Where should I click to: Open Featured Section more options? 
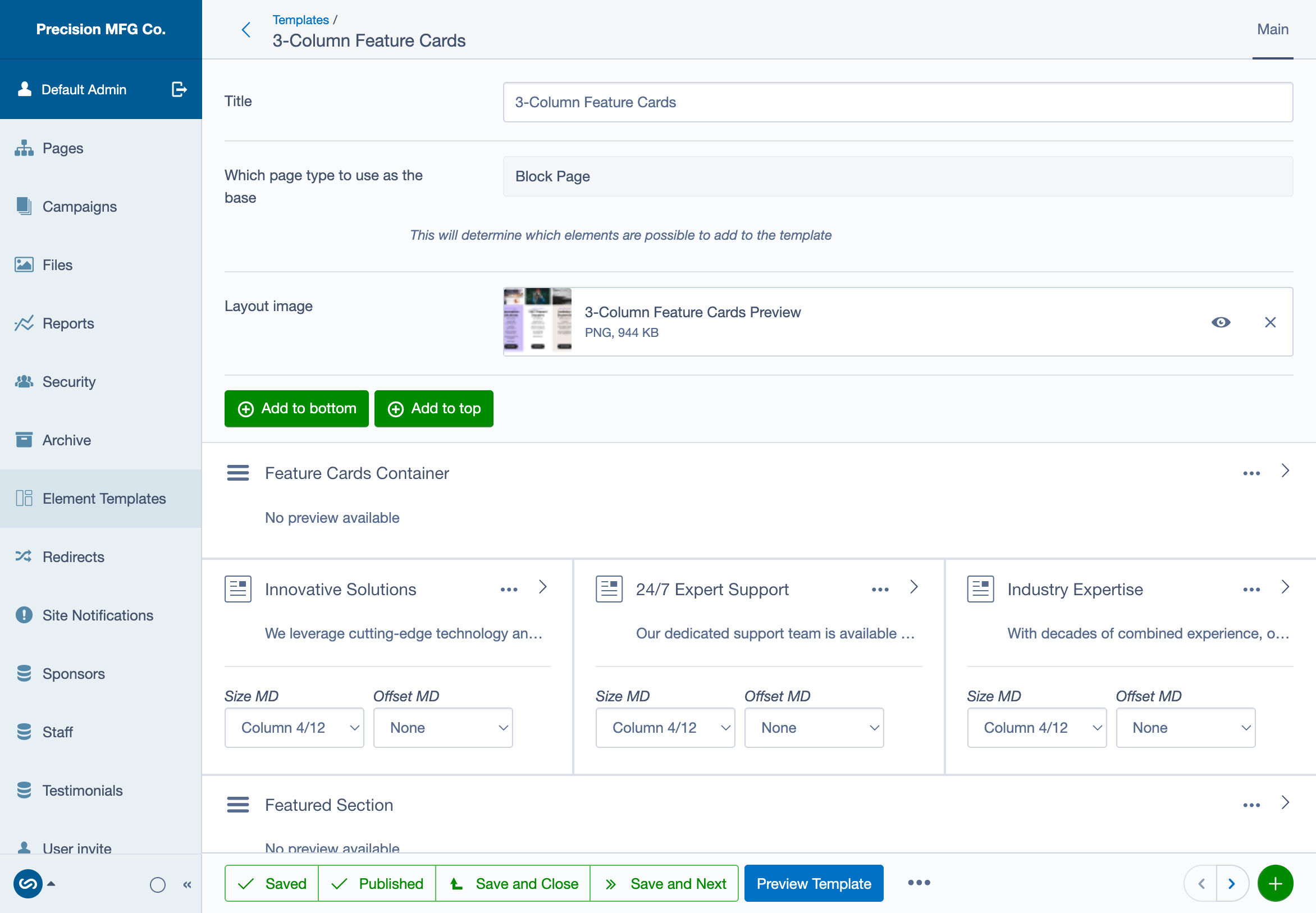coord(1251,805)
